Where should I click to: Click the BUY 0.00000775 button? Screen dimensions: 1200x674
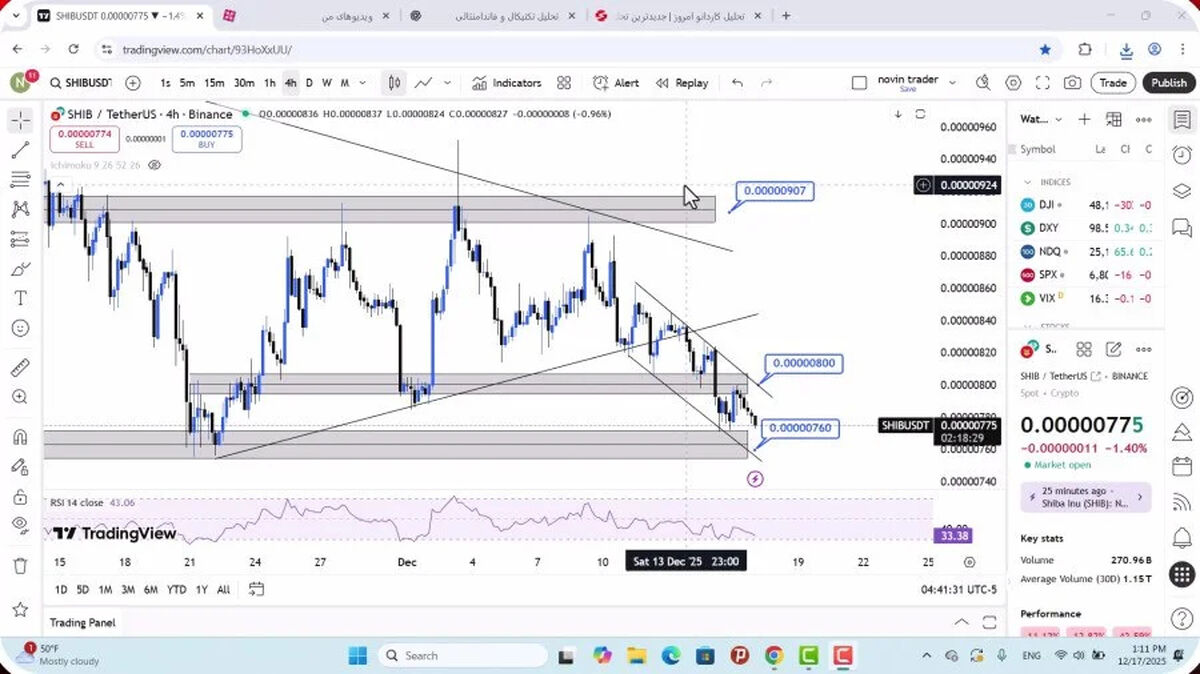[x=207, y=139]
